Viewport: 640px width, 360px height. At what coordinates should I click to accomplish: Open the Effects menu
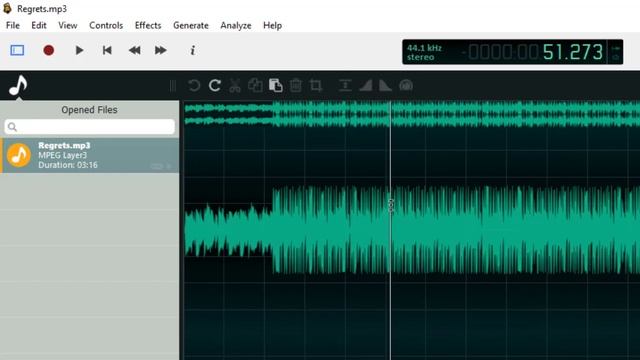pos(148,25)
